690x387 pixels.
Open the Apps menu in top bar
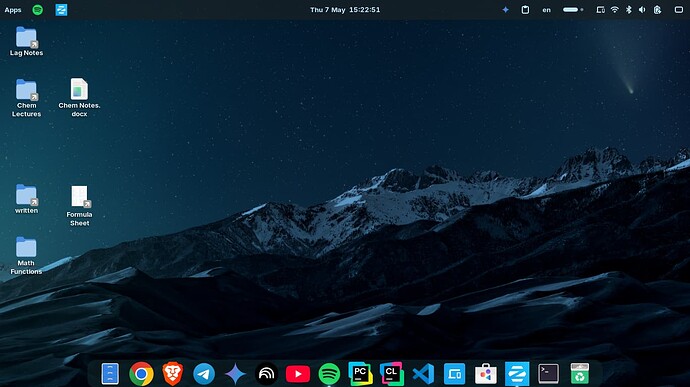coord(13,10)
